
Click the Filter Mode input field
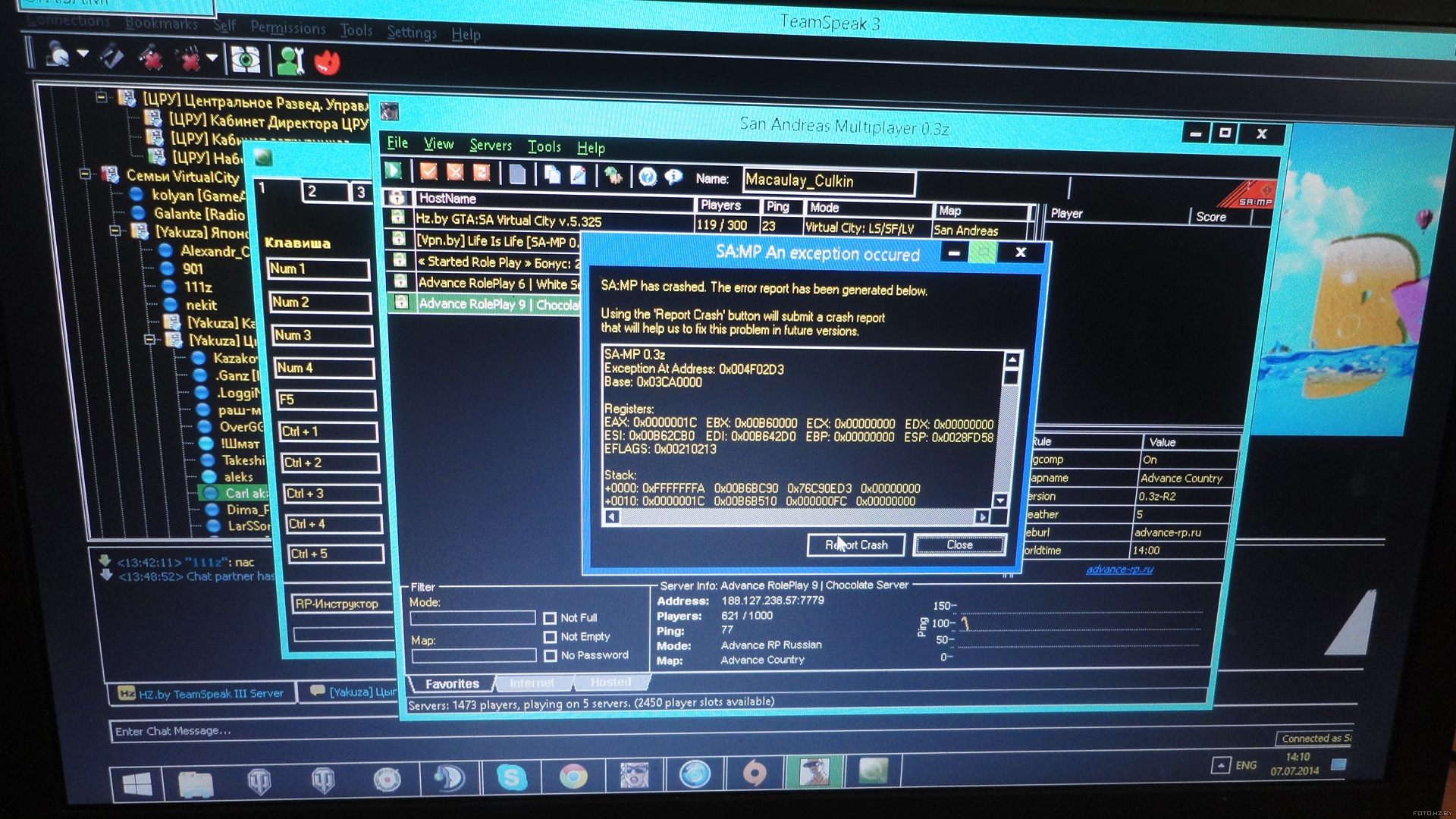(472, 619)
